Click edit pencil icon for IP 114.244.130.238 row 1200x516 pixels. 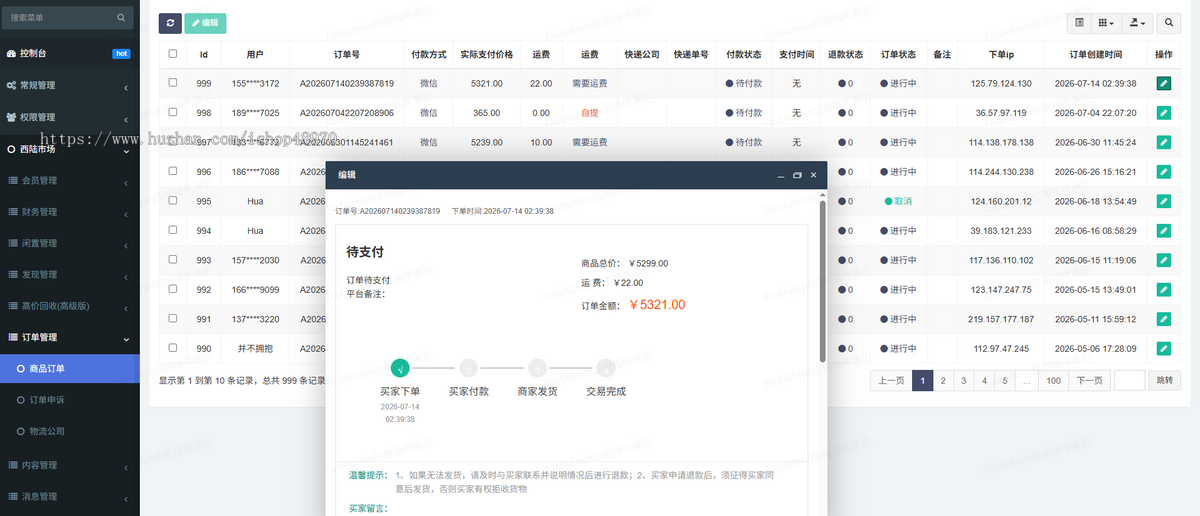click(1164, 172)
